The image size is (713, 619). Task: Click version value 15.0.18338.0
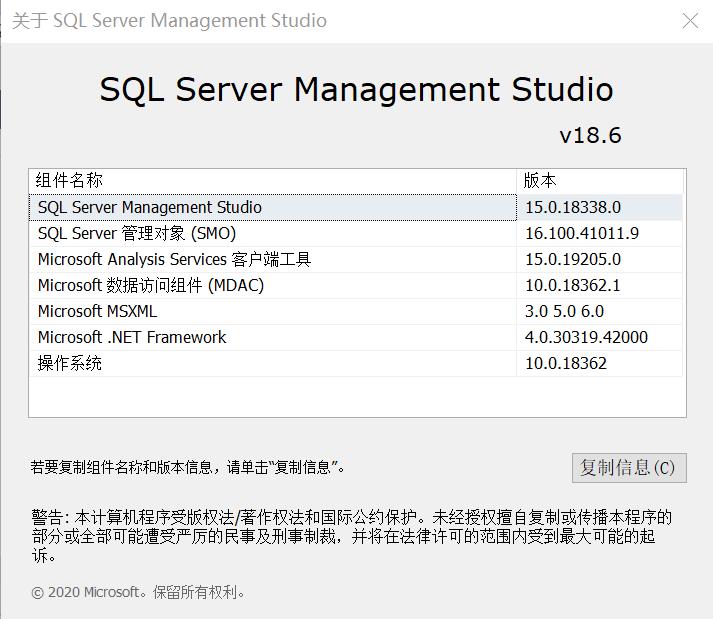(x=573, y=207)
